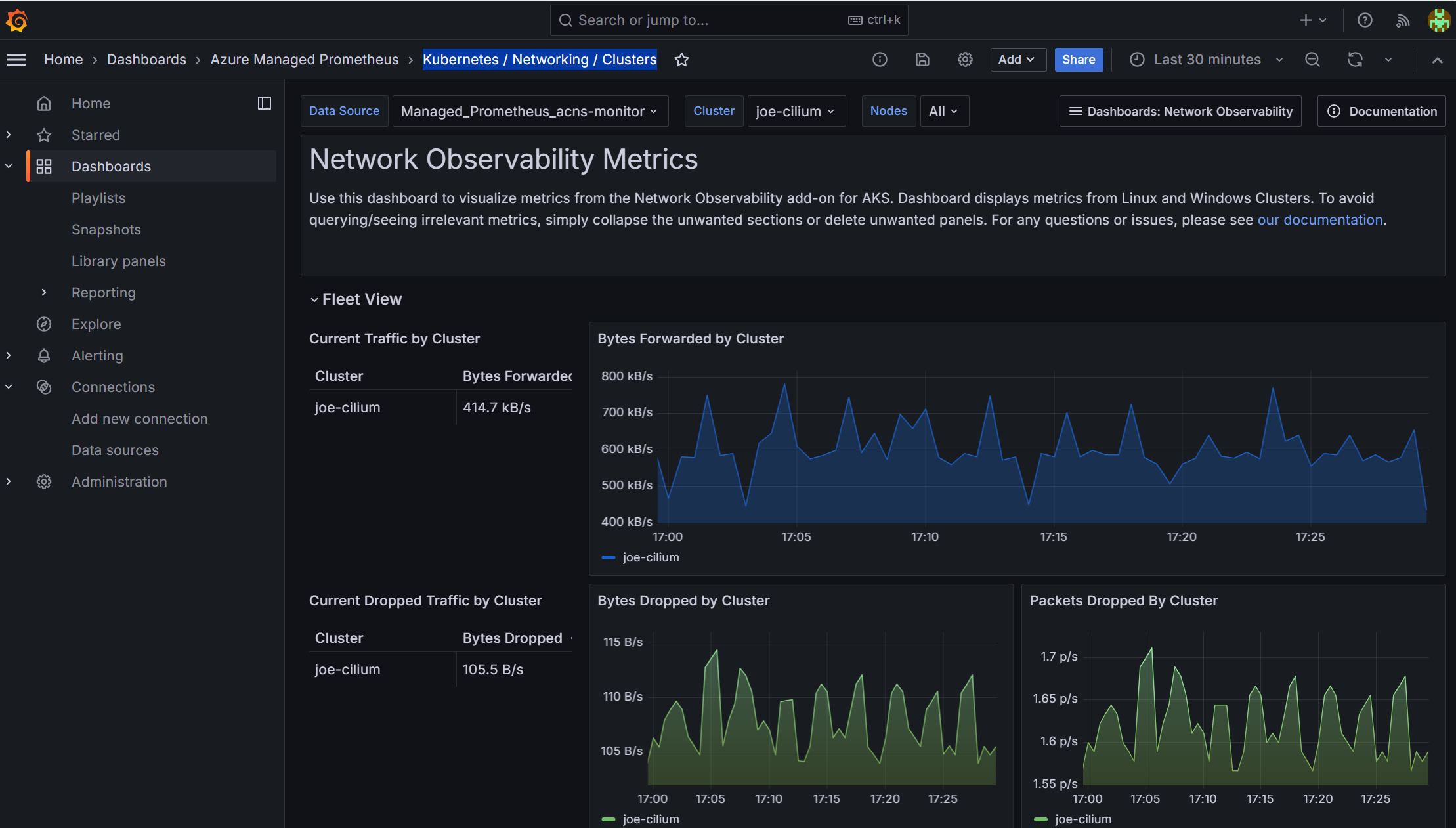Expand the Starred sidebar section

pos(9,135)
